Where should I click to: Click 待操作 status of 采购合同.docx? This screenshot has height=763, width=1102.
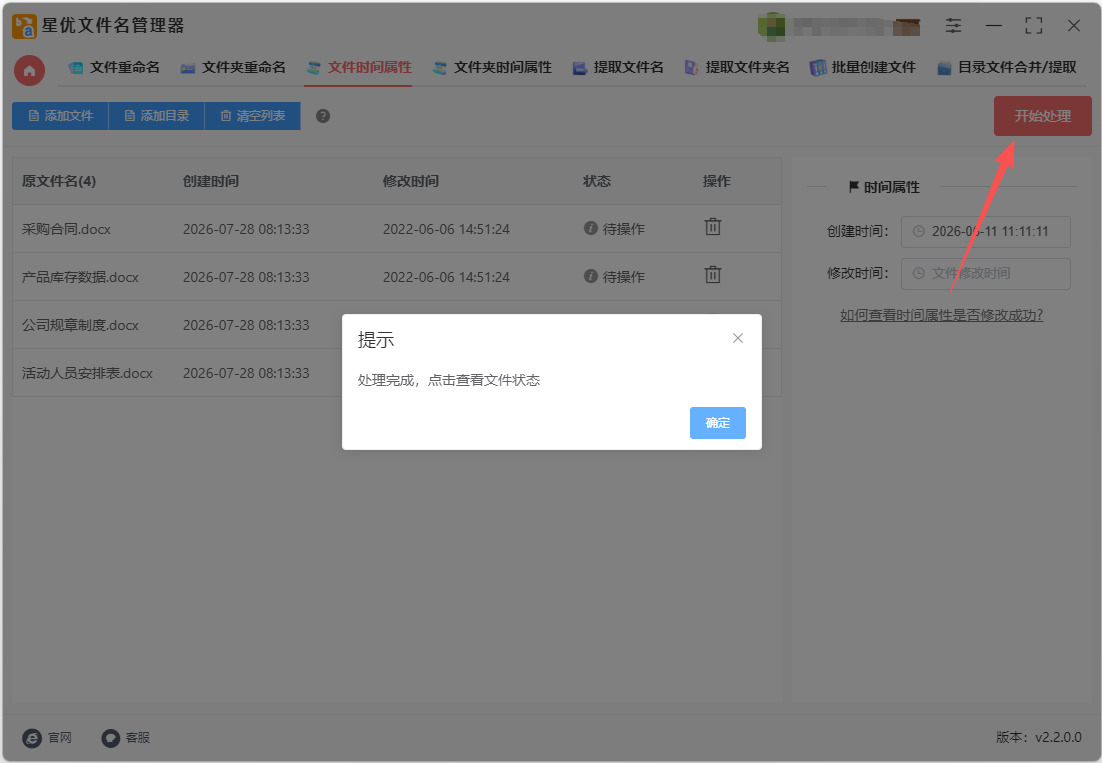(x=614, y=229)
